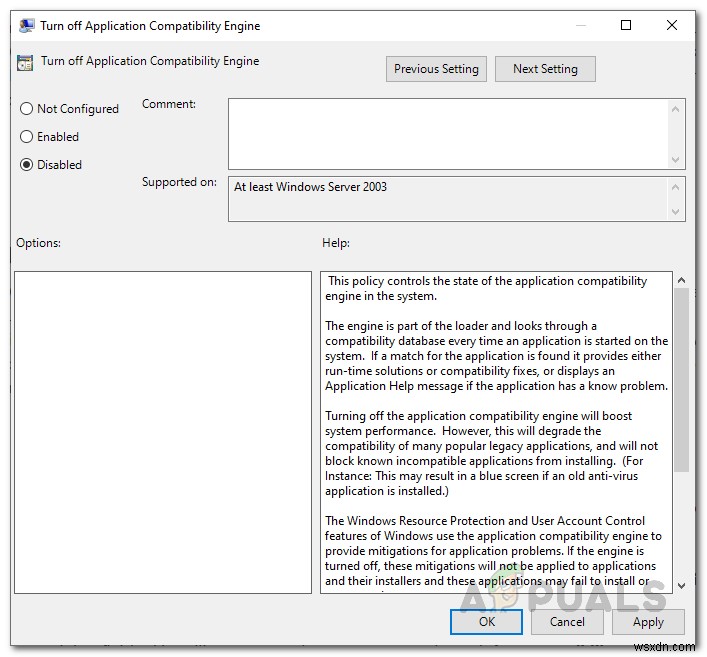Image resolution: width=707 pixels, height=657 pixels.
Task: Click the 'Comment:' label
Action: click(169, 104)
